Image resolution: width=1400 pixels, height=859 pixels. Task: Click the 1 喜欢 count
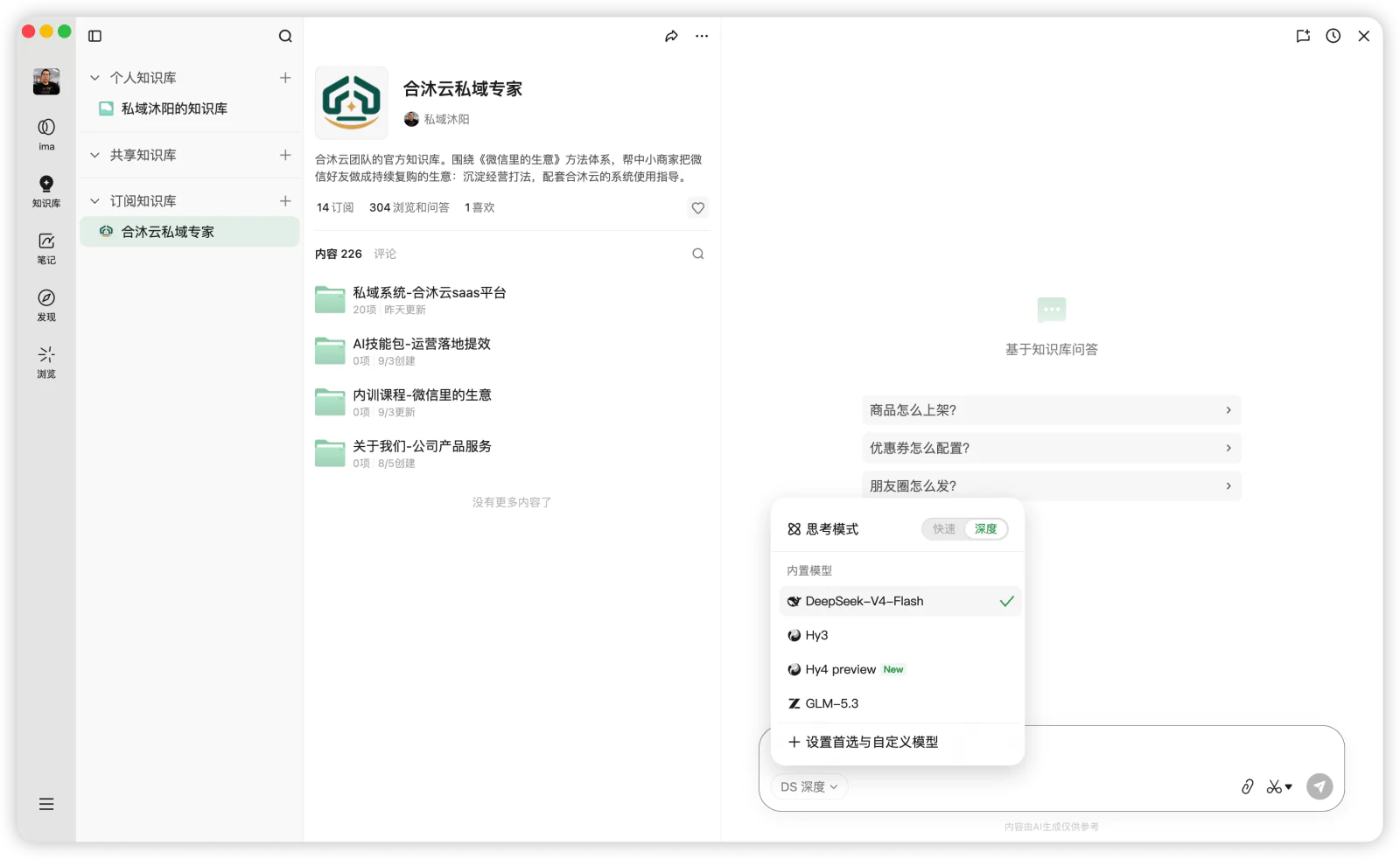(479, 207)
